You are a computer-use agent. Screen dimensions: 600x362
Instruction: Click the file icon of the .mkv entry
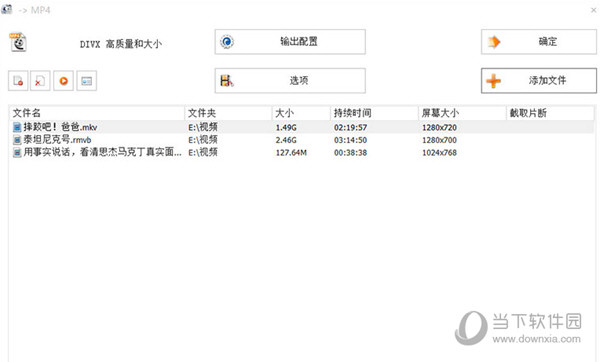(x=17, y=127)
